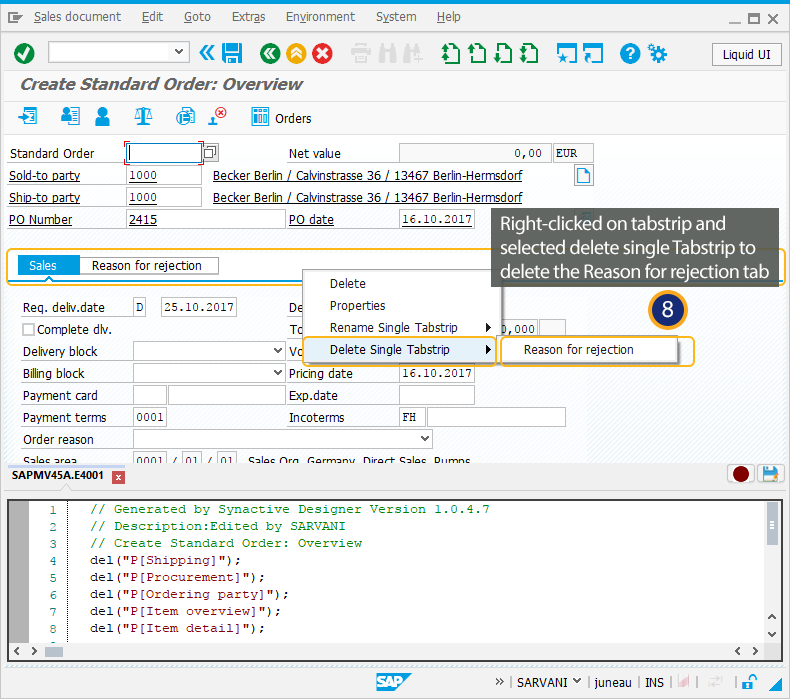
Task: Open the Sales document menu
Action: [x=77, y=17]
